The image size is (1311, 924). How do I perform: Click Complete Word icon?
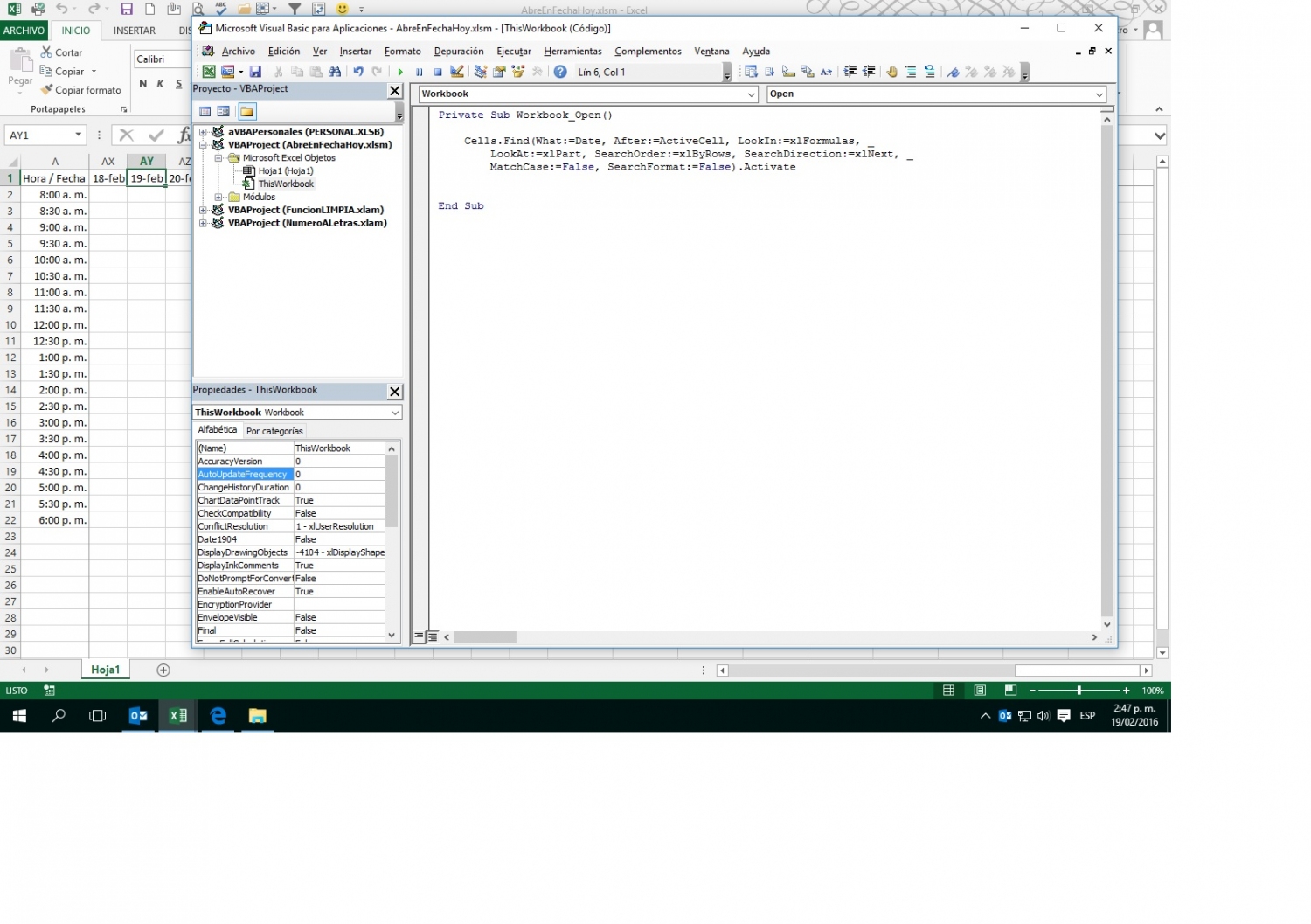[x=826, y=72]
